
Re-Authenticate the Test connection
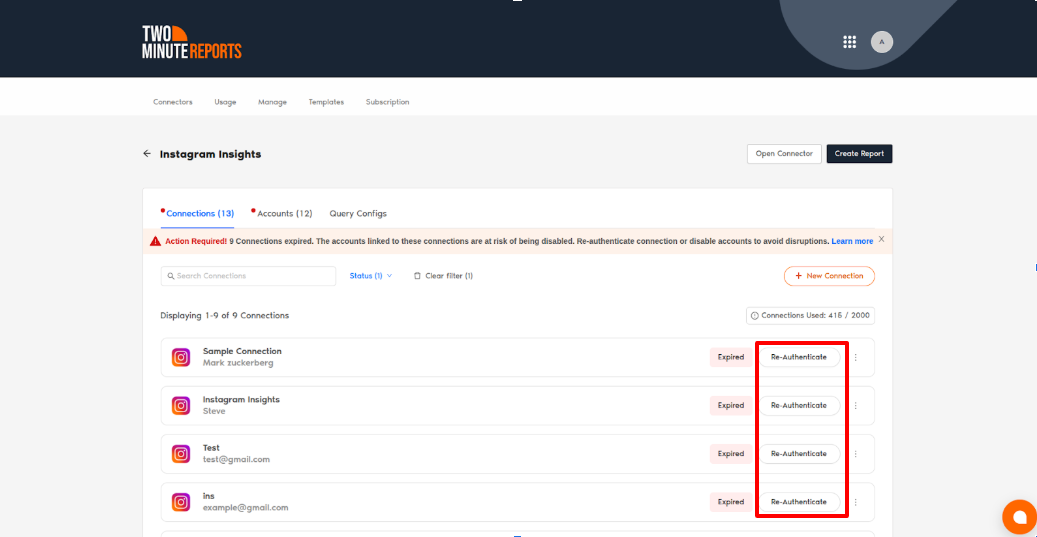pyautogui.click(x=799, y=454)
